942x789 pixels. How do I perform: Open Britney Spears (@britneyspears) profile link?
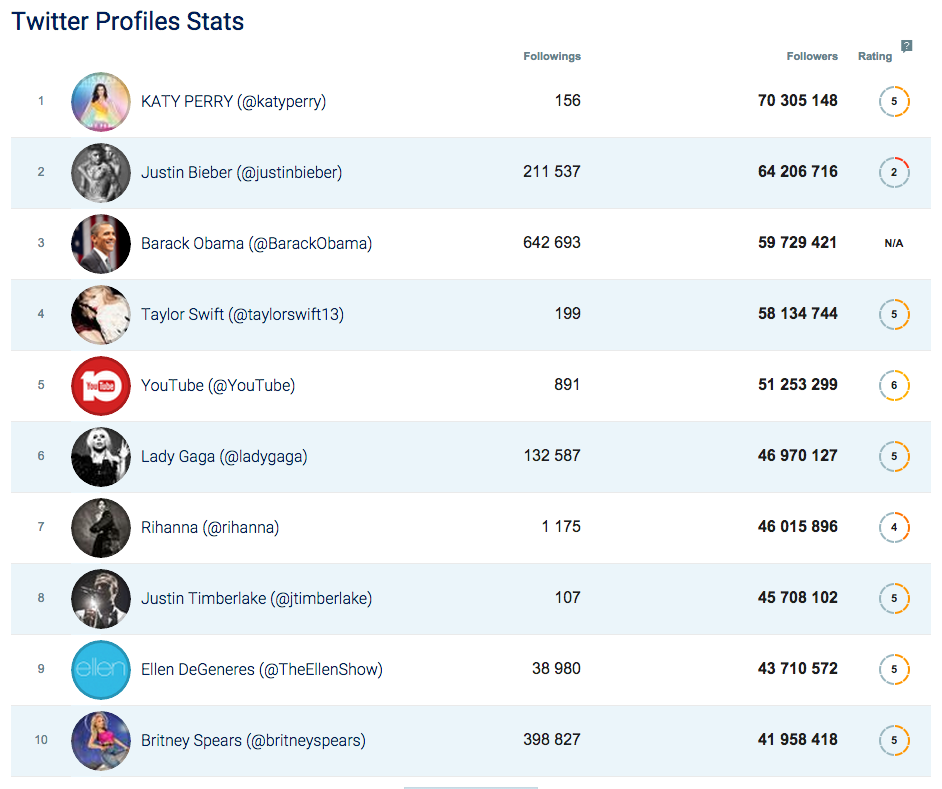click(254, 740)
